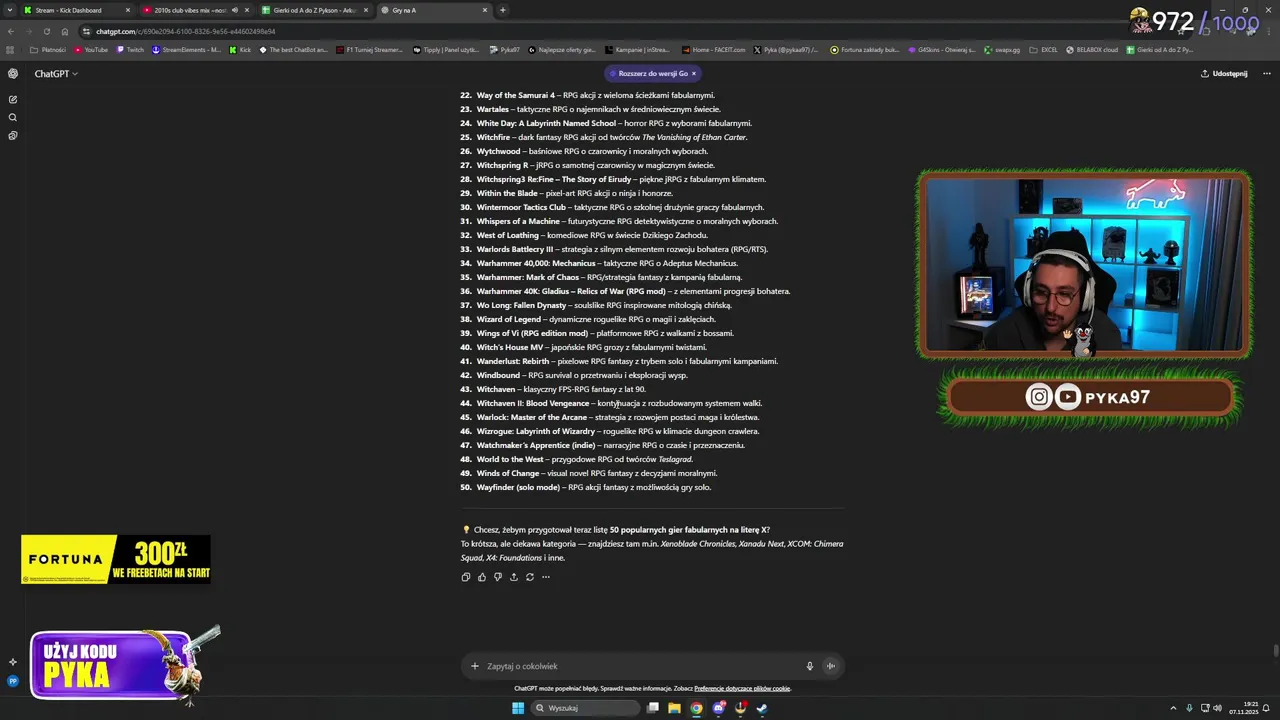Open Discord from the taskbar
The width and height of the screenshot is (1280, 720).
(x=719, y=708)
